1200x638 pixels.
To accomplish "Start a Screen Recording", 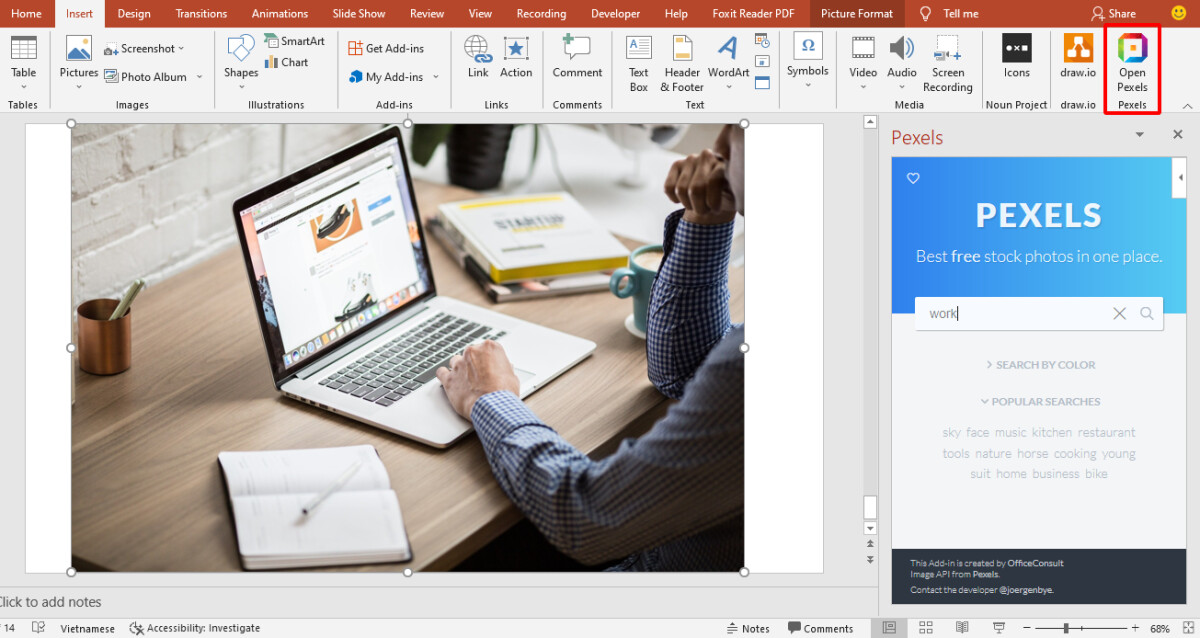I will pyautogui.click(x=946, y=62).
